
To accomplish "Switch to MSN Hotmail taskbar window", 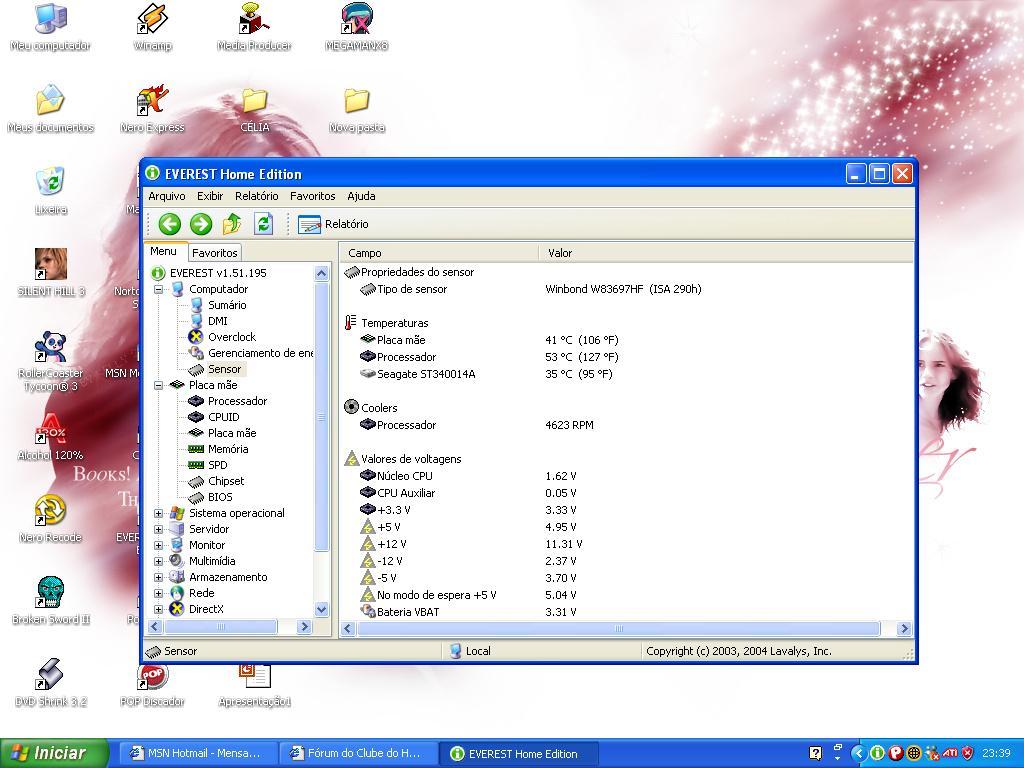I will pyautogui.click(x=197, y=754).
